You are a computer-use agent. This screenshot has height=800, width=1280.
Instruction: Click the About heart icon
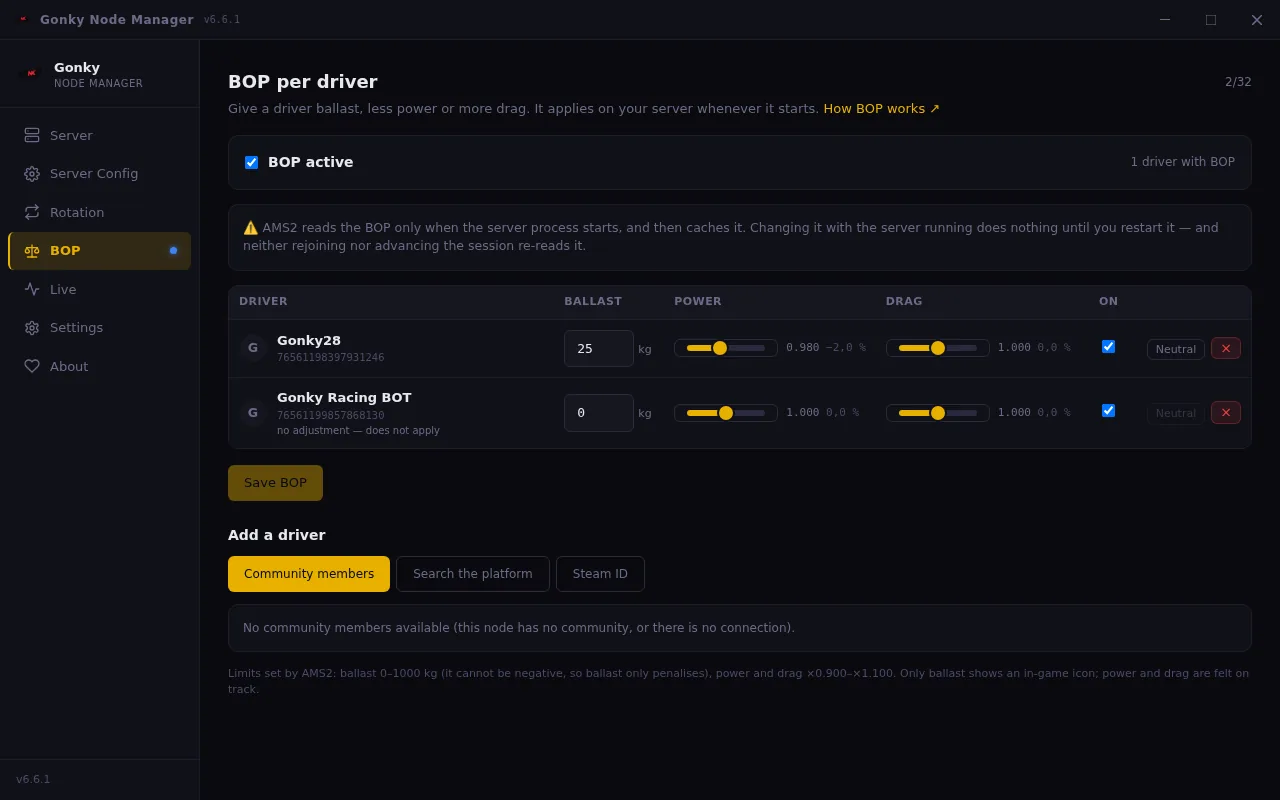pos(32,366)
